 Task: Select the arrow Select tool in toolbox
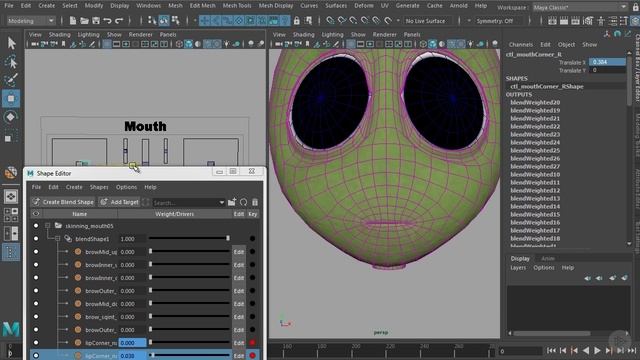point(11,43)
